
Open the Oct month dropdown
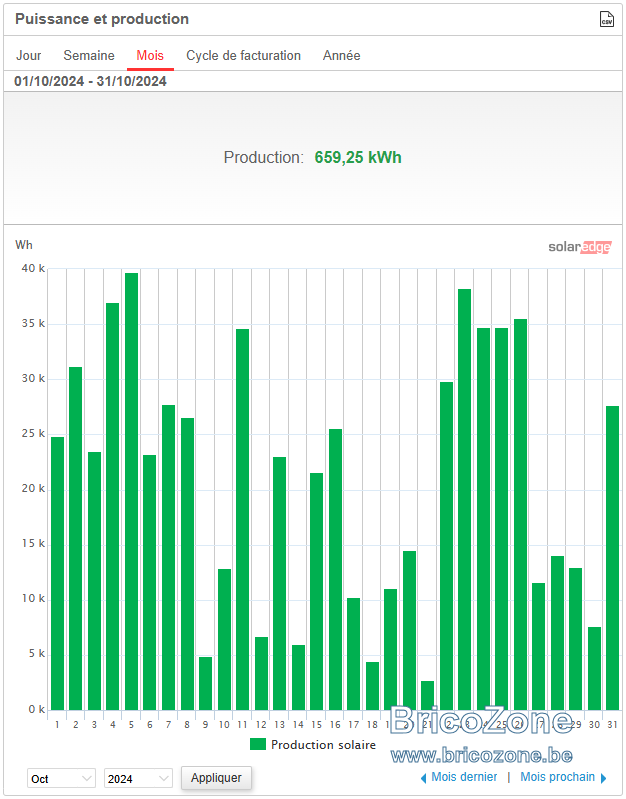tap(61, 778)
